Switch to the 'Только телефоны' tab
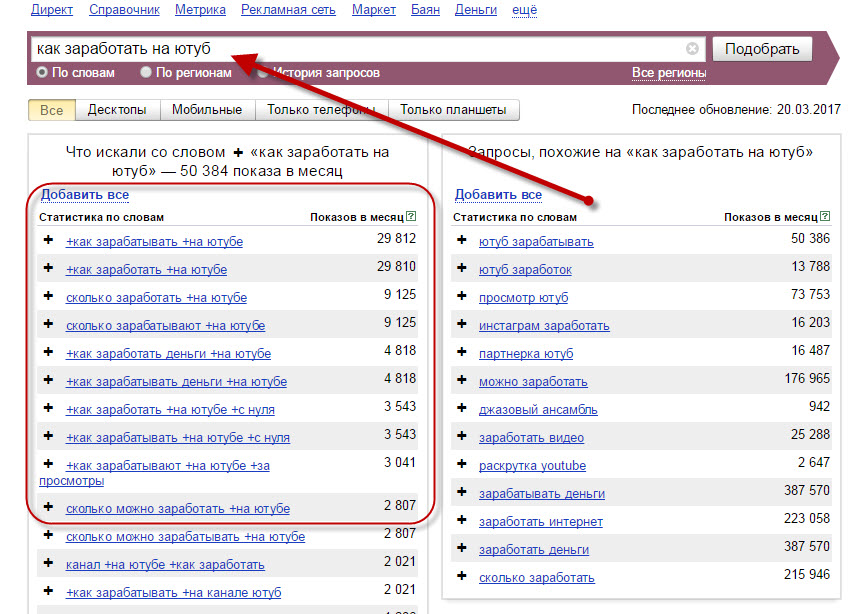This screenshot has height=614, width=856. click(x=322, y=110)
